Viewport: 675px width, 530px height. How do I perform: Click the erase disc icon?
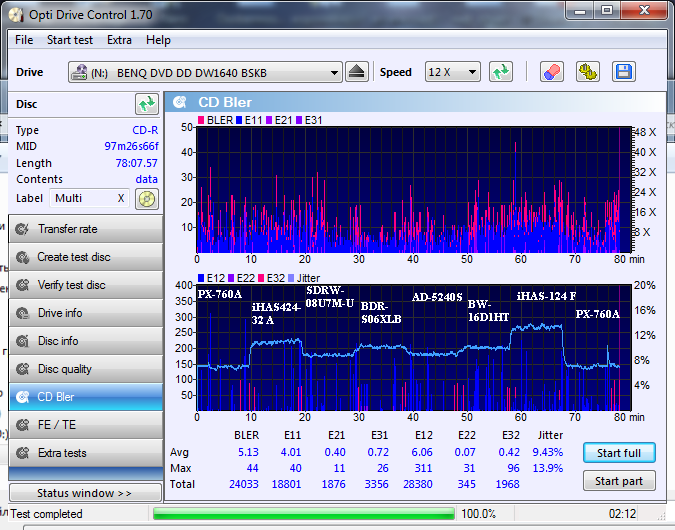point(551,73)
